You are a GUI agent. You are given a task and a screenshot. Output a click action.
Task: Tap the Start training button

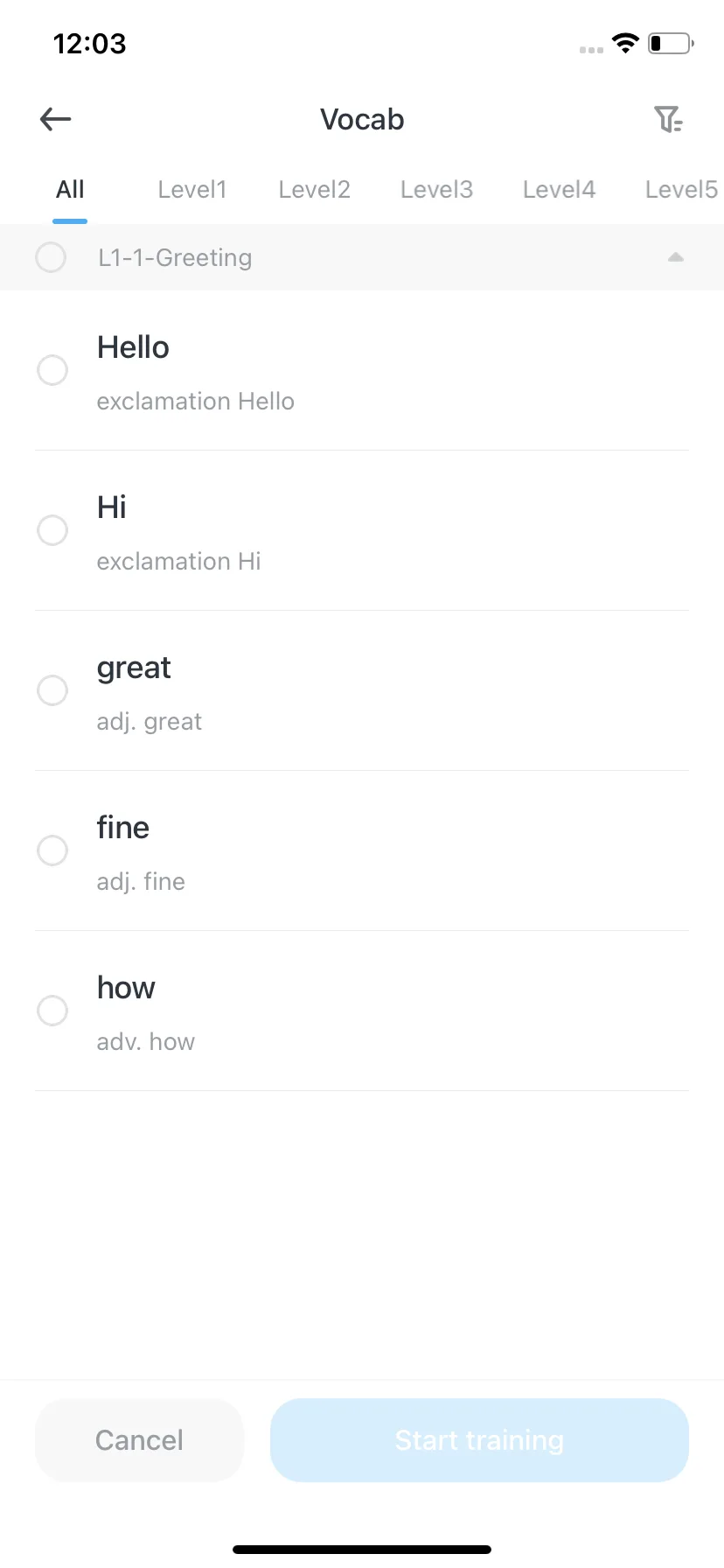pyautogui.click(x=479, y=1440)
